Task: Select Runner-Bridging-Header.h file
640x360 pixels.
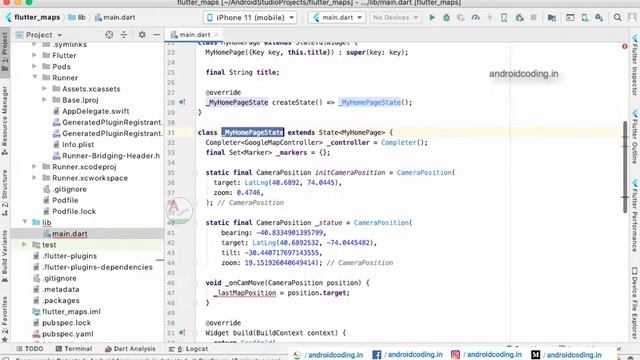Action: [111, 156]
